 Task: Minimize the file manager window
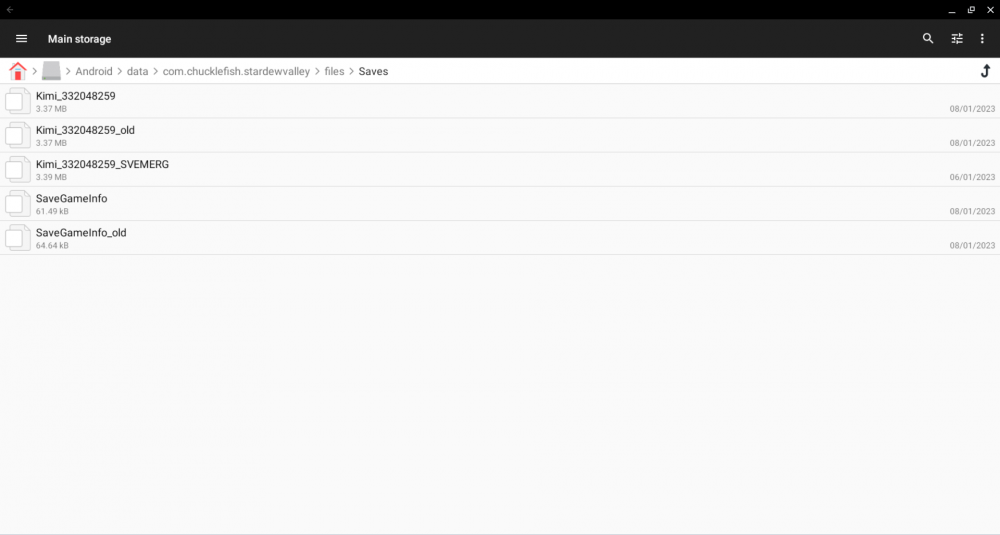pyautogui.click(x=952, y=10)
